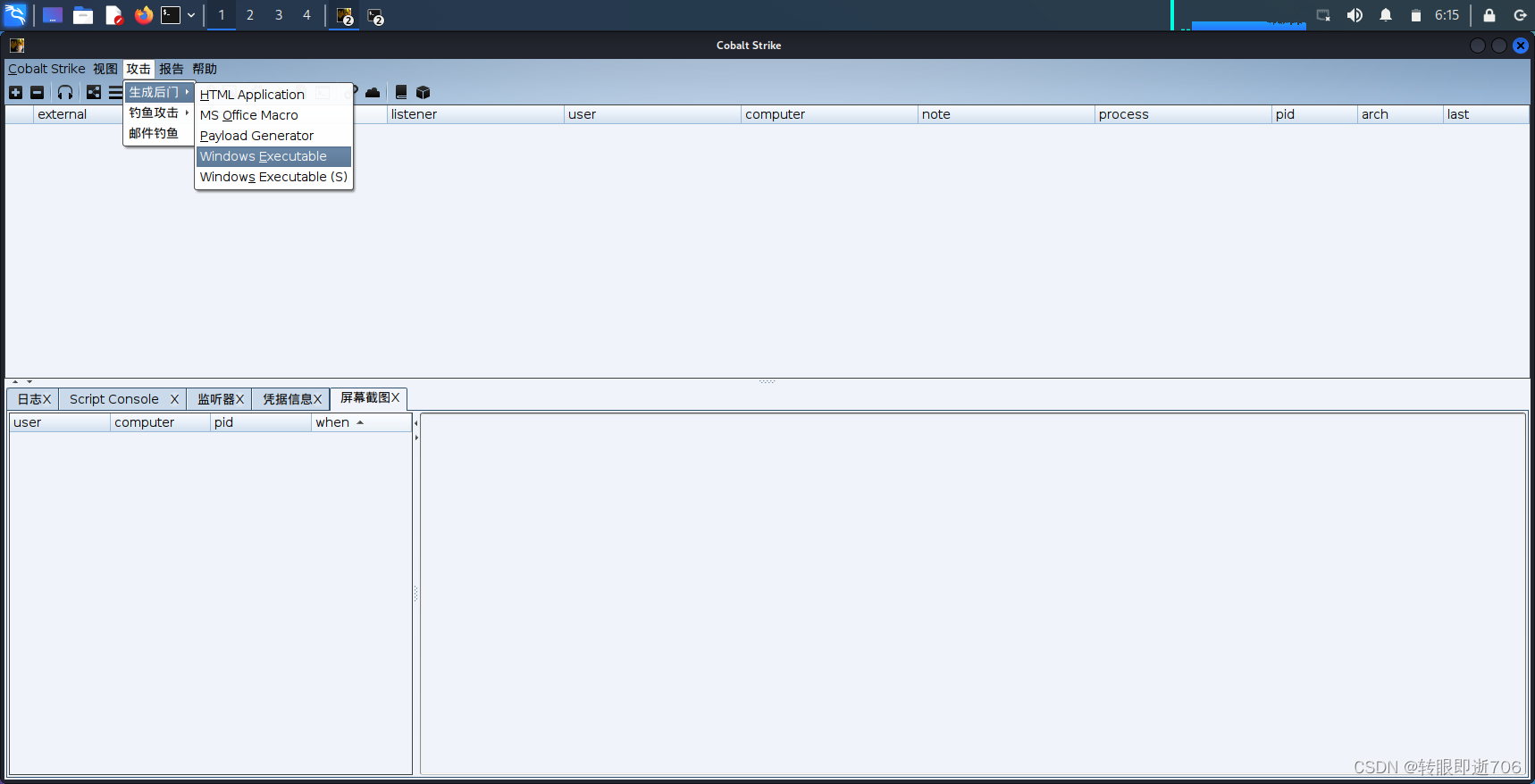
Task: Launch Firefox from the top panel
Action: pyautogui.click(x=143, y=15)
